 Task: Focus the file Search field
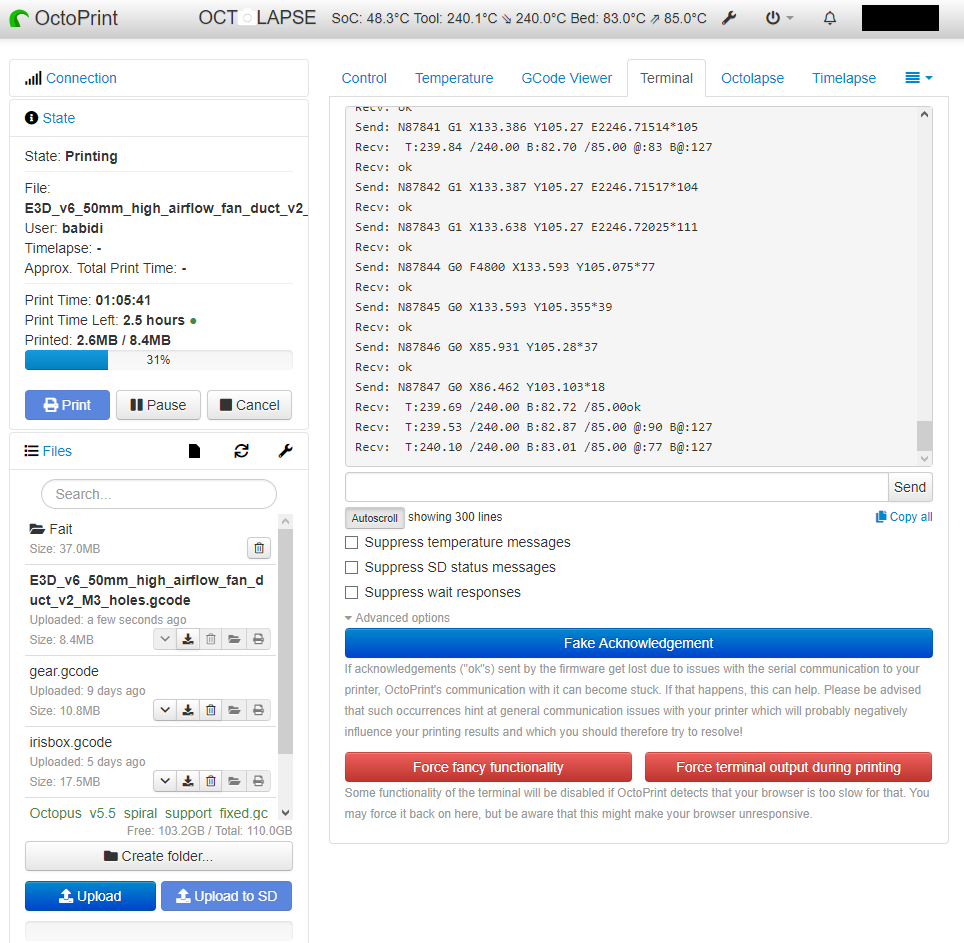(159, 494)
